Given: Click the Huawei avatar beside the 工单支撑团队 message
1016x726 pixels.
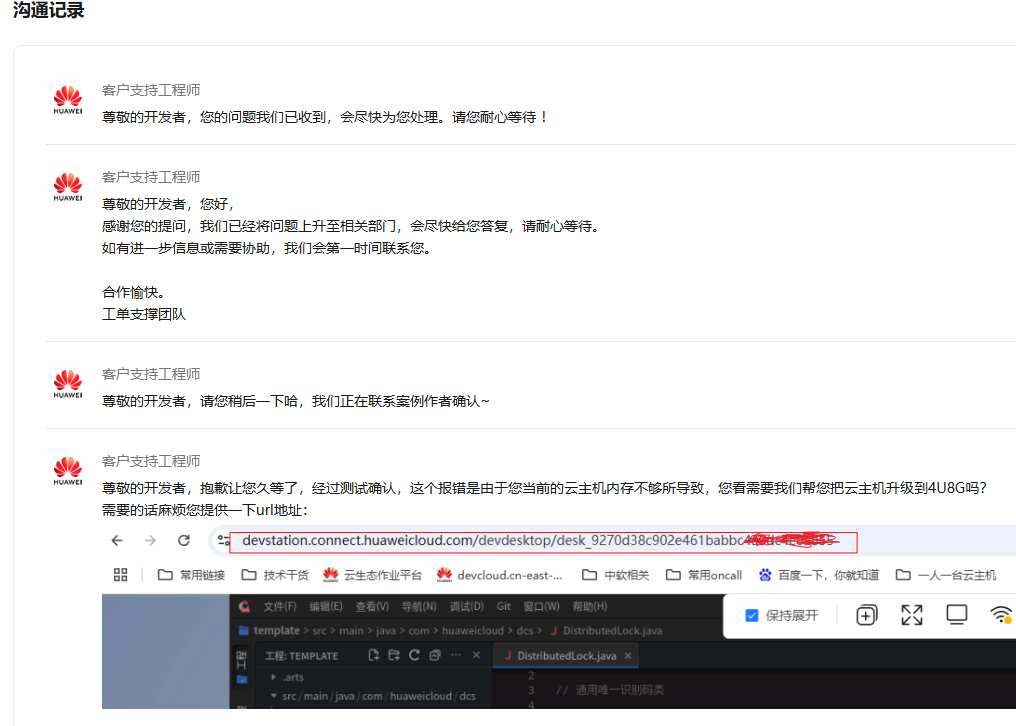Looking at the screenshot, I should [x=68, y=187].
